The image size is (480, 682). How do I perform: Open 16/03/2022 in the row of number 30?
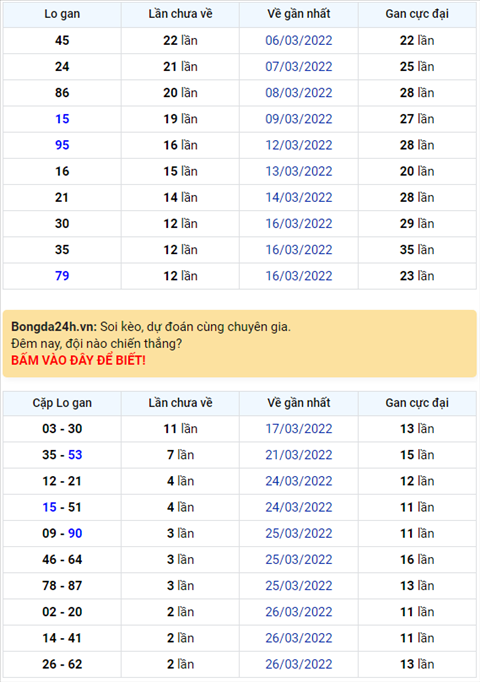(299, 224)
